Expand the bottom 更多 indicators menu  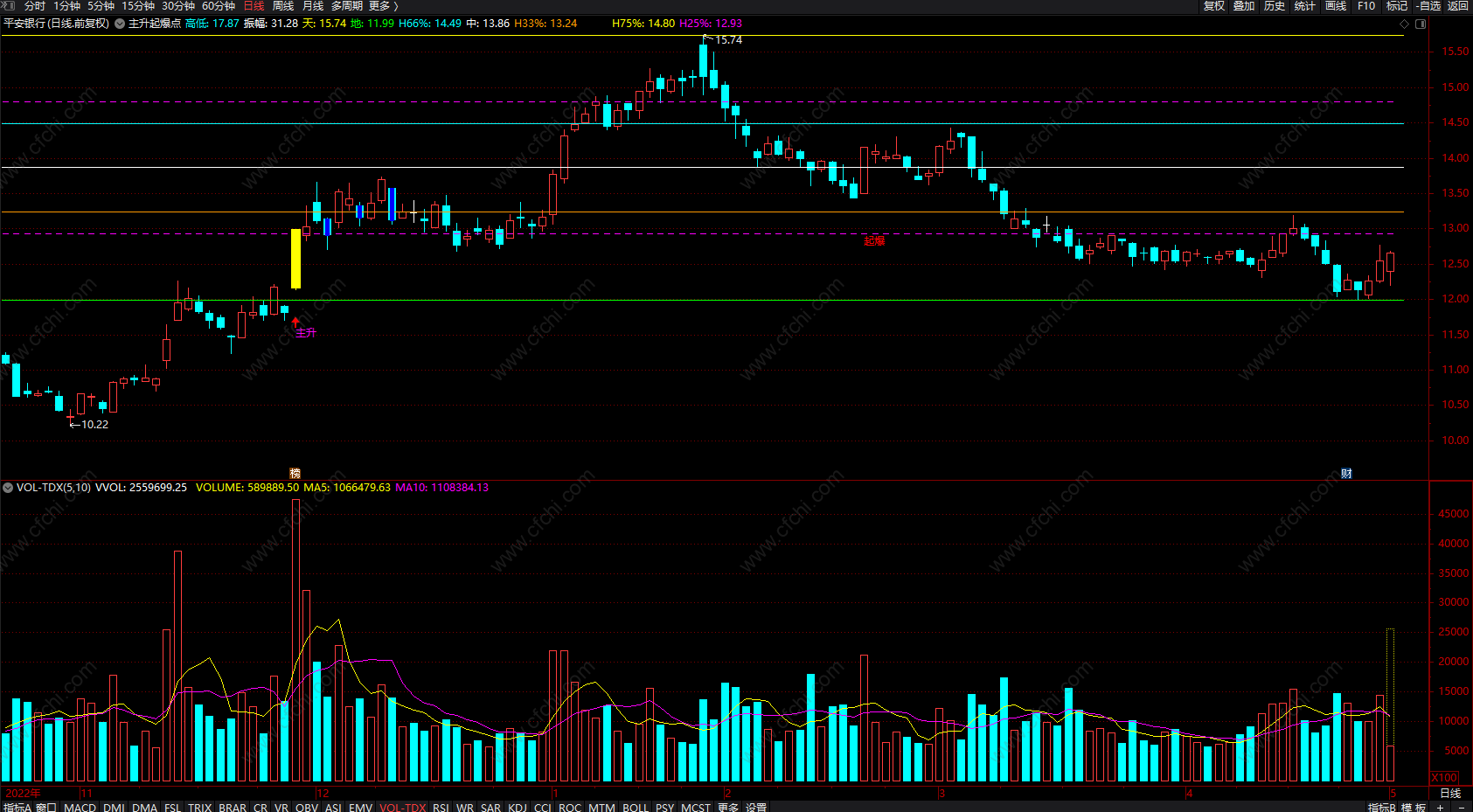[728, 807]
